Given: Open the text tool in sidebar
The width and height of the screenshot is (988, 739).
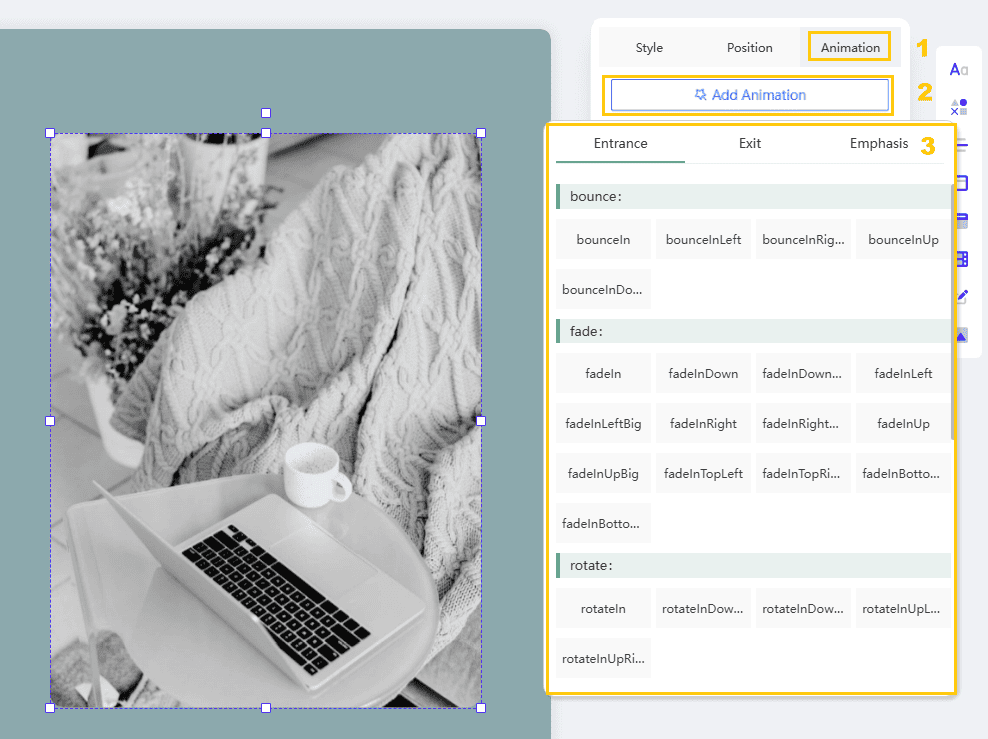Looking at the screenshot, I should tap(959, 69).
